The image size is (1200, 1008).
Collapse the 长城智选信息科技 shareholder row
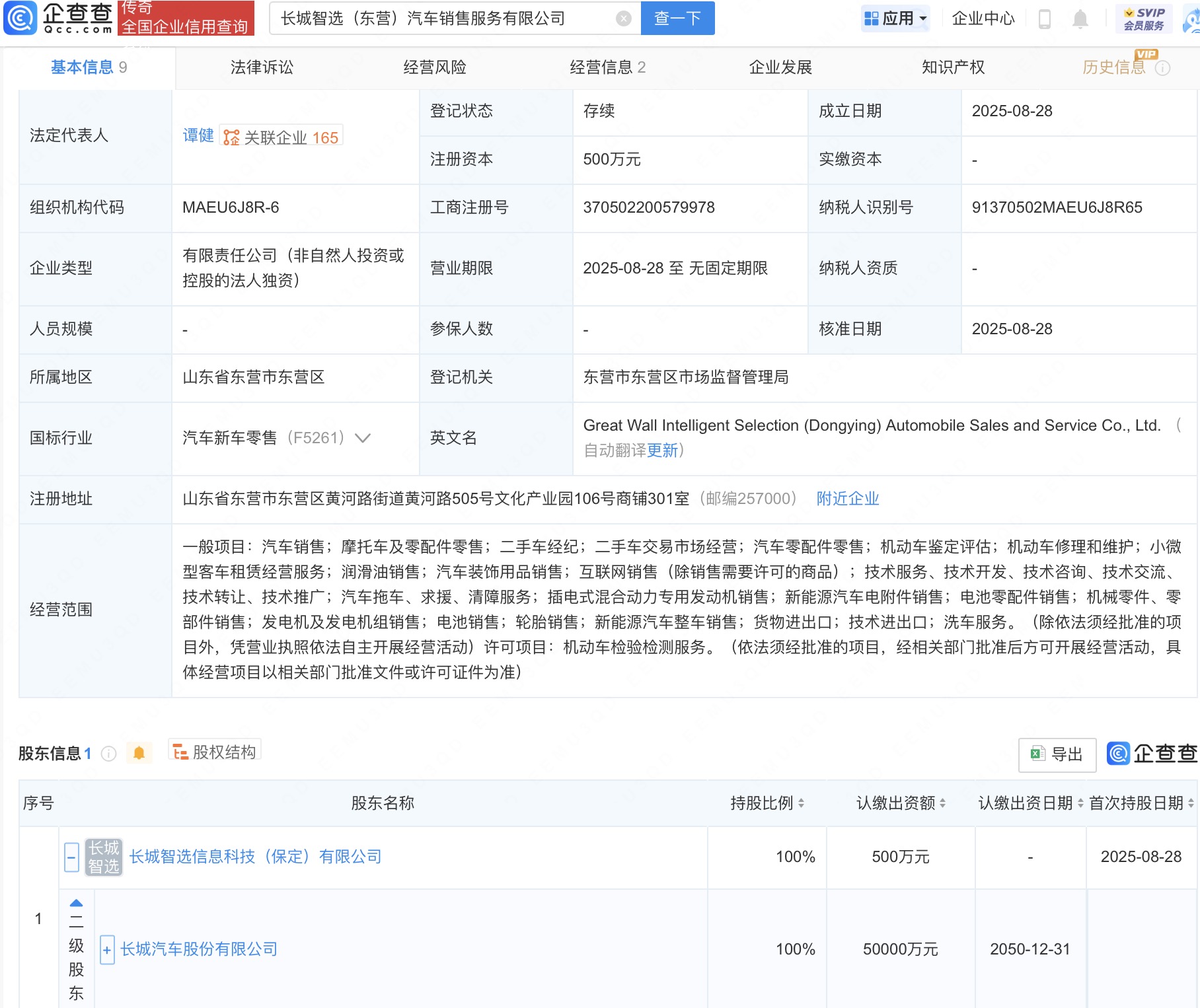pos(72,857)
